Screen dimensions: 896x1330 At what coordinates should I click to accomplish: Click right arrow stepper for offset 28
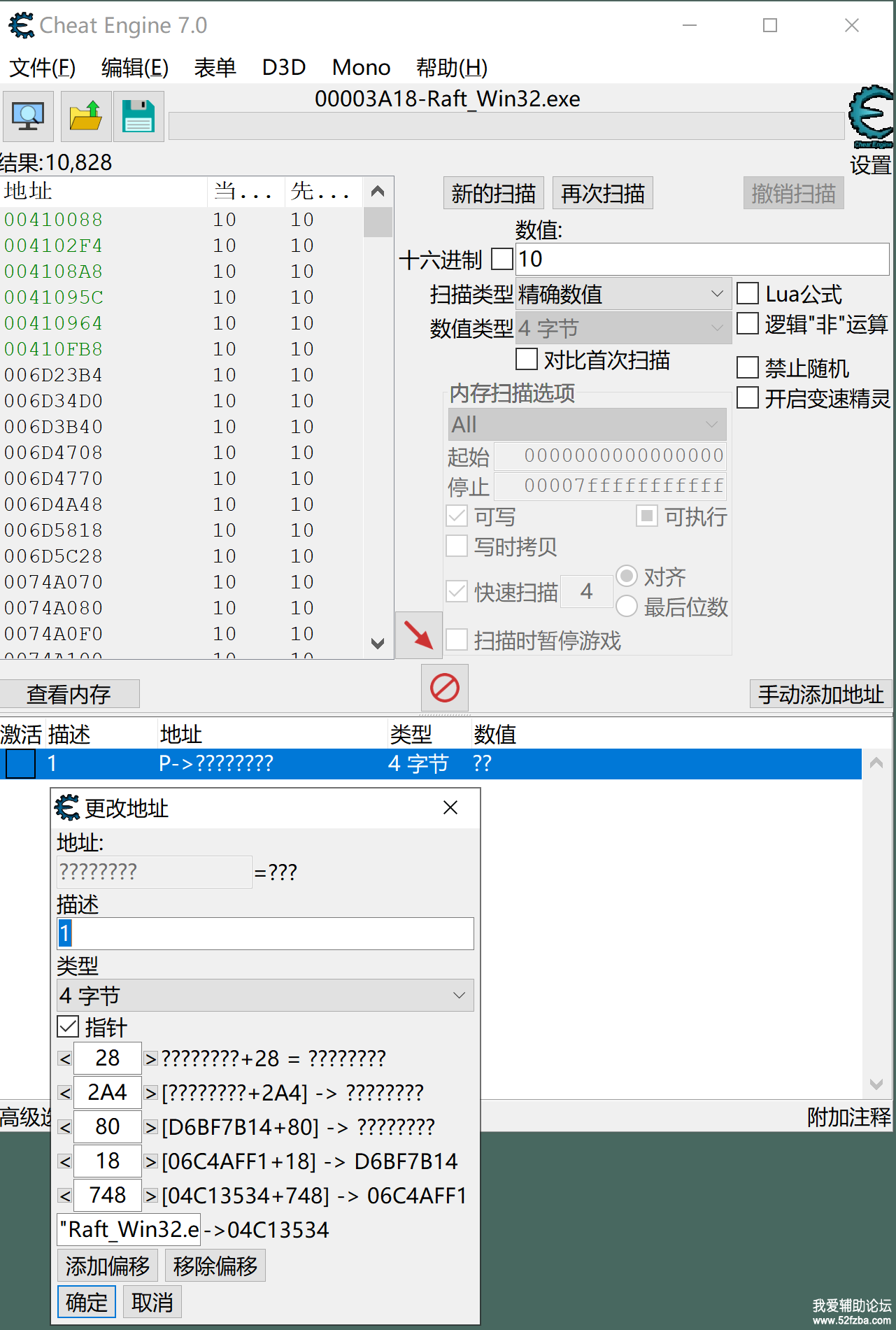(150, 1059)
